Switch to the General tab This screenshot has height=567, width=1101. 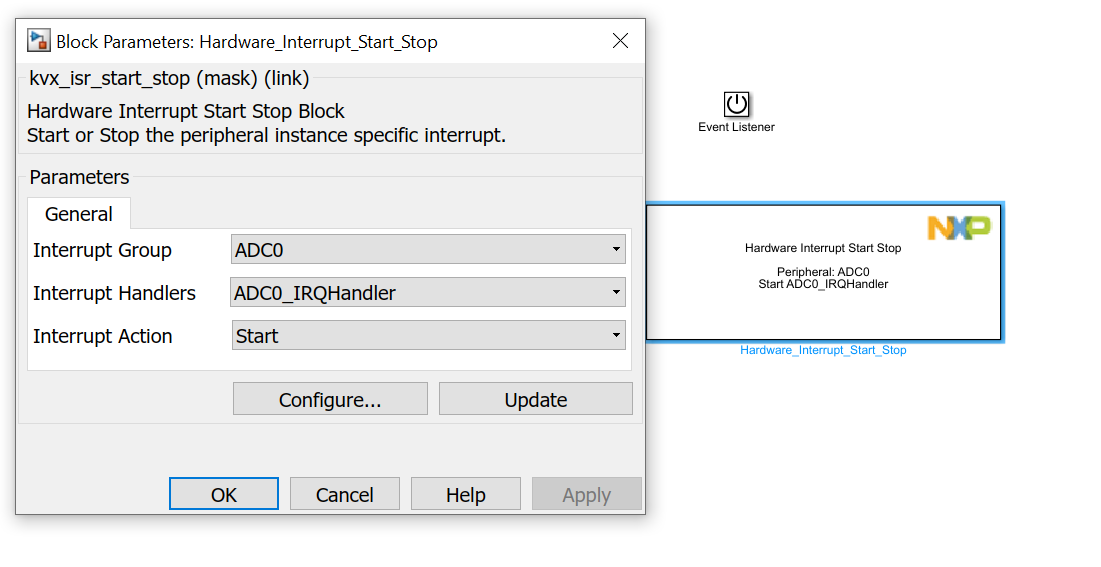pos(79,214)
